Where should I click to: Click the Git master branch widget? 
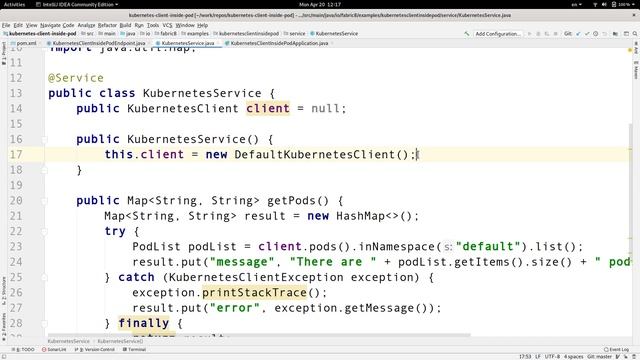600,356
